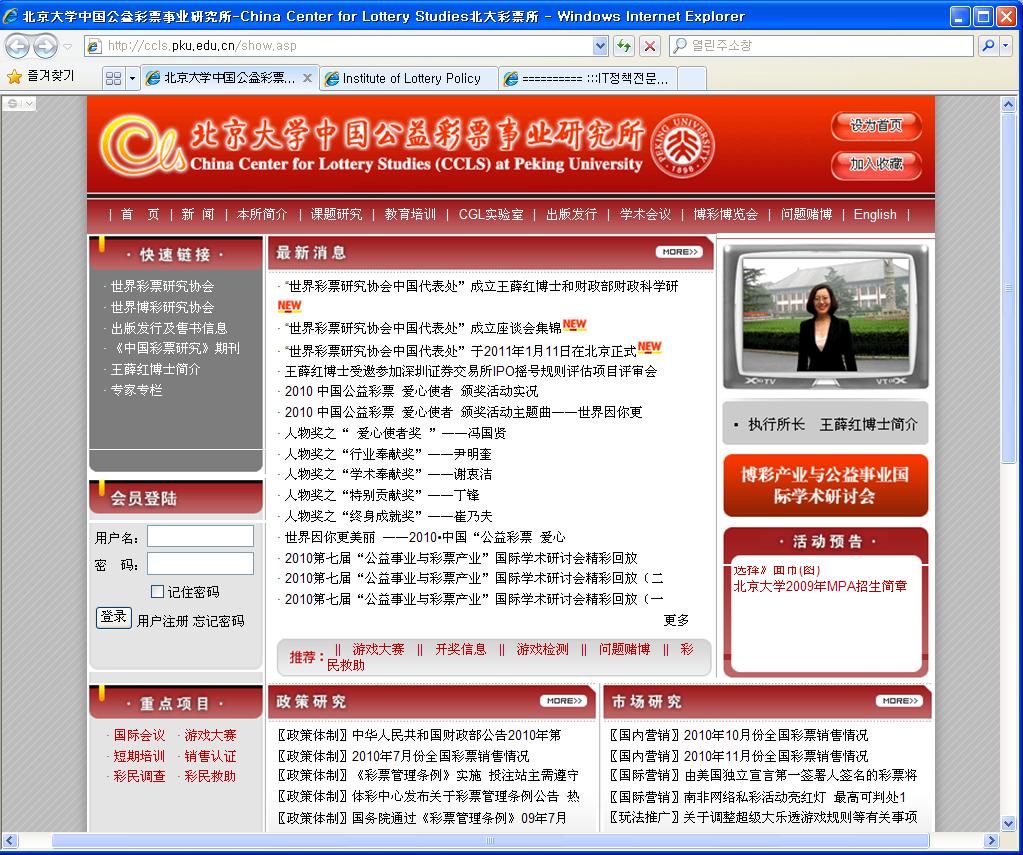The image size is (1023, 855).
Task: Close the 北京大学中国公益彩票 tab
Action: (307, 78)
